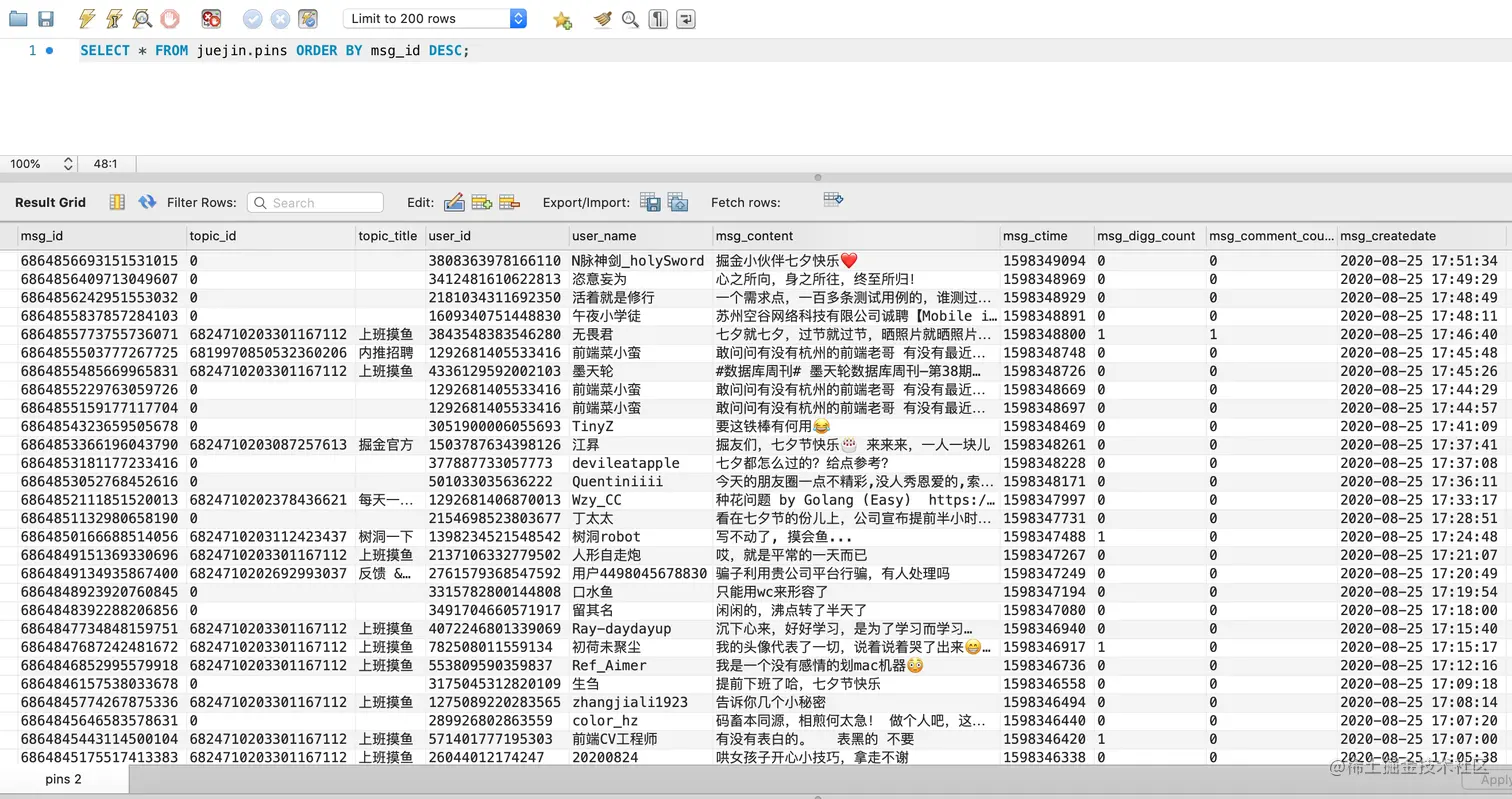Execute the query with the lightning bolt
Screen dimensions: 1512x799
click(87, 19)
